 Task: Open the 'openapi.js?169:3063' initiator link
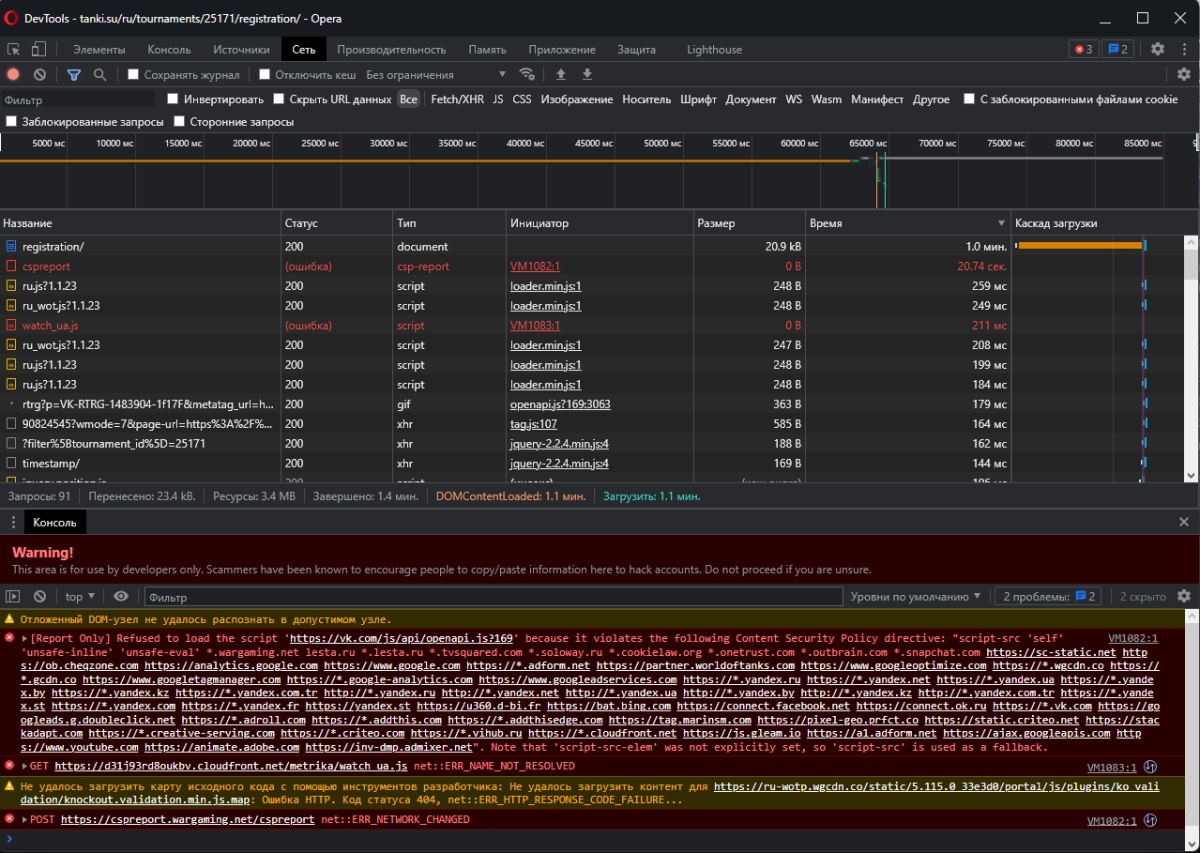560,404
